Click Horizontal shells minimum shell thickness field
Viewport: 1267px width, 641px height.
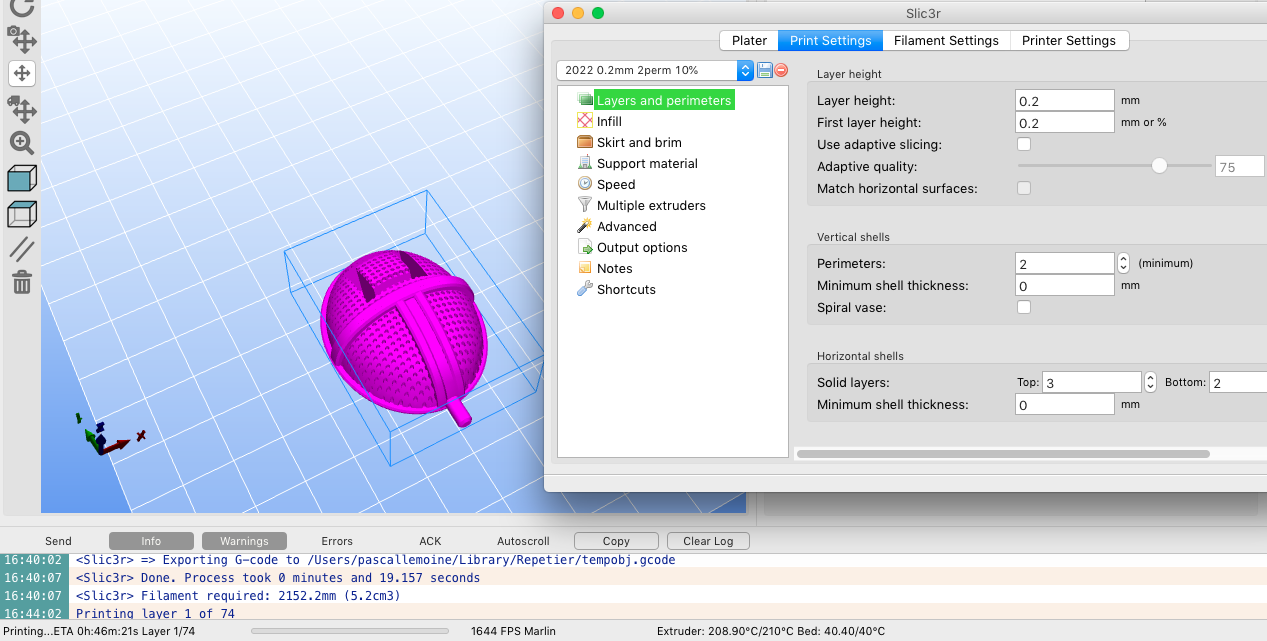pyautogui.click(x=1065, y=405)
